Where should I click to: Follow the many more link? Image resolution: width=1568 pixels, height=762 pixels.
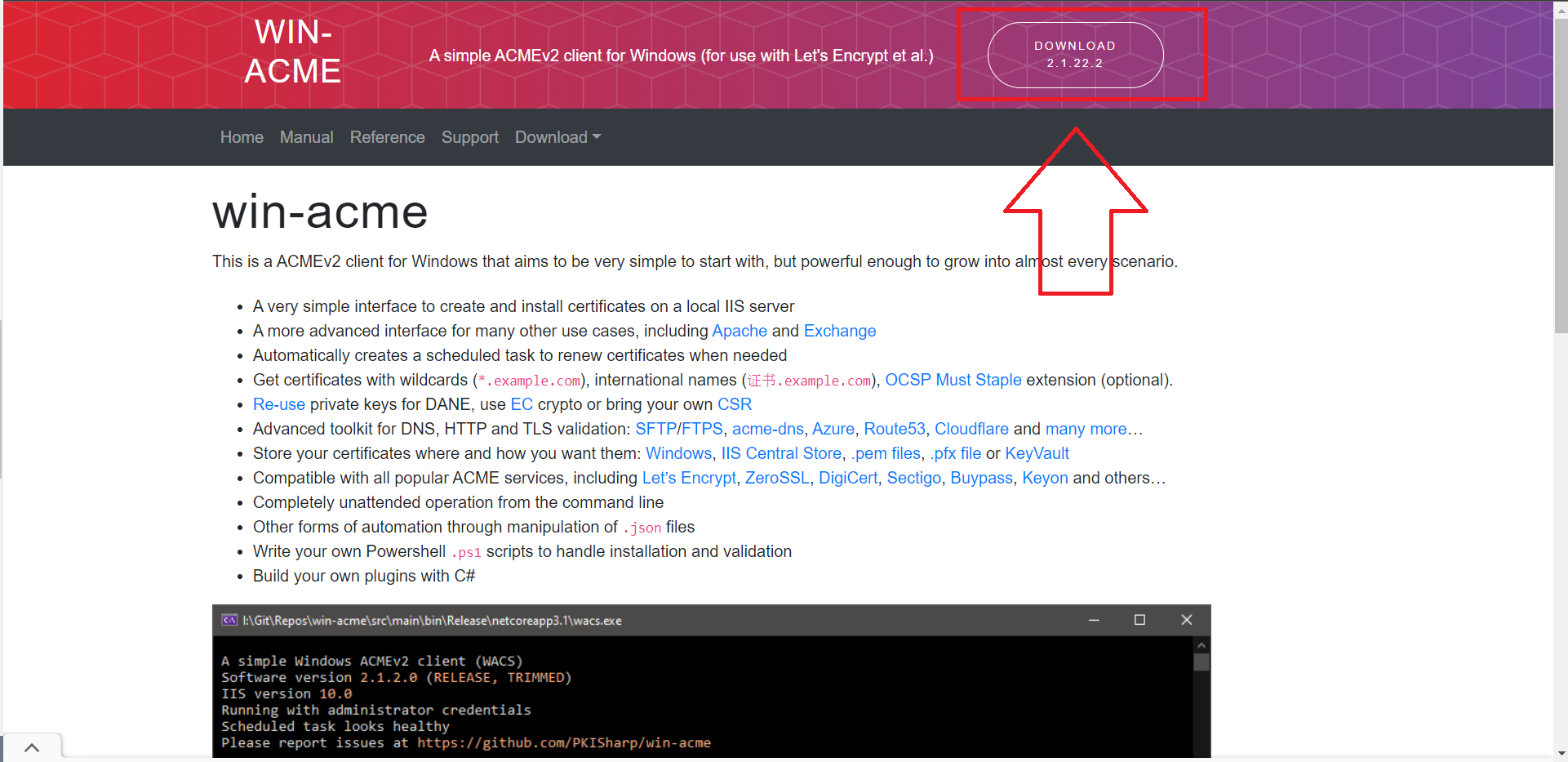pyautogui.click(x=1086, y=429)
